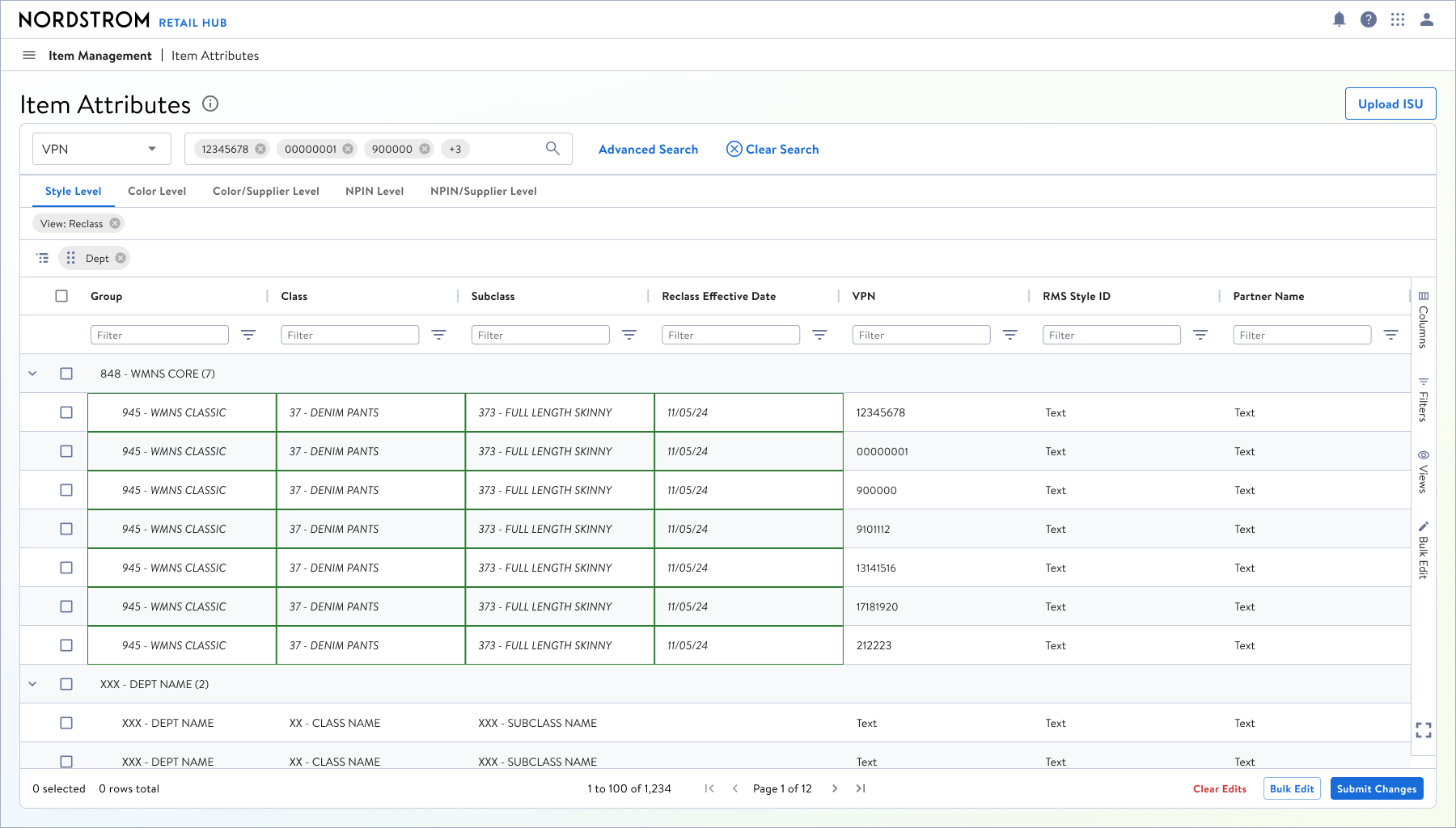Open the VPN search type dropdown
Screen dimensions: 1456x828
[102, 149]
